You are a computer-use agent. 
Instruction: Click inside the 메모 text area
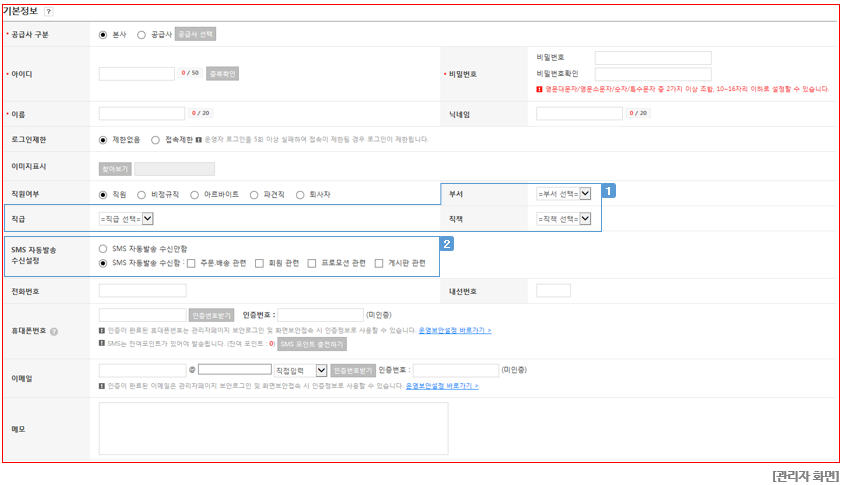tap(273, 429)
